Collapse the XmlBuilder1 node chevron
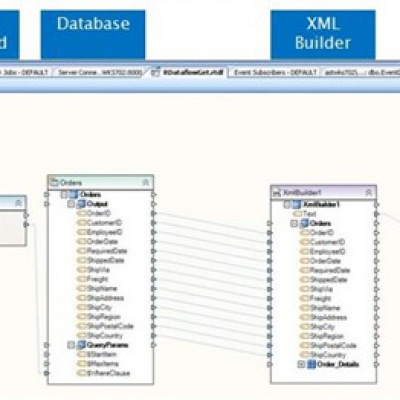 [369, 193]
